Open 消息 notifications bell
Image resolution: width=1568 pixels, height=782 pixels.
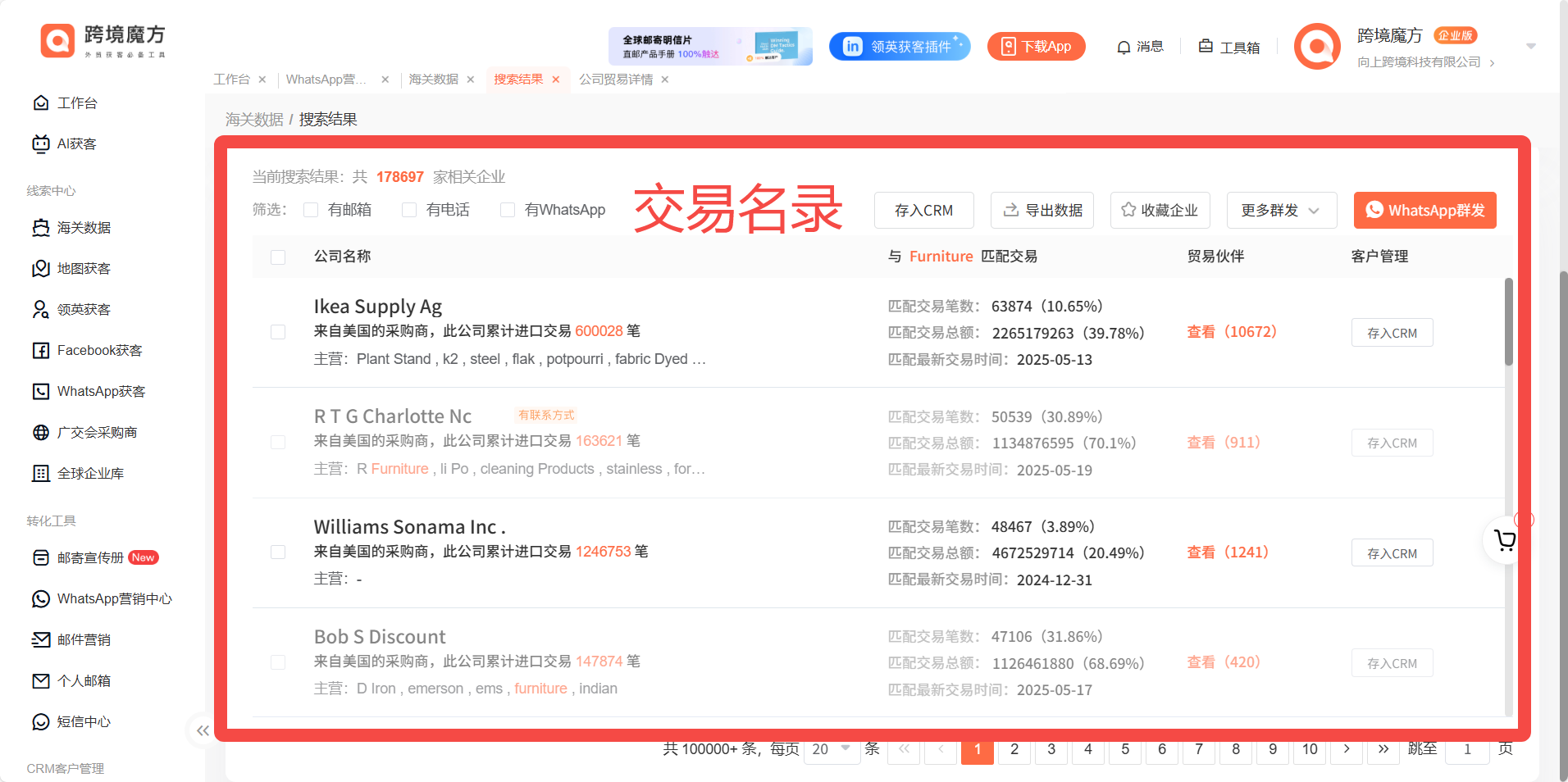(1140, 47)
